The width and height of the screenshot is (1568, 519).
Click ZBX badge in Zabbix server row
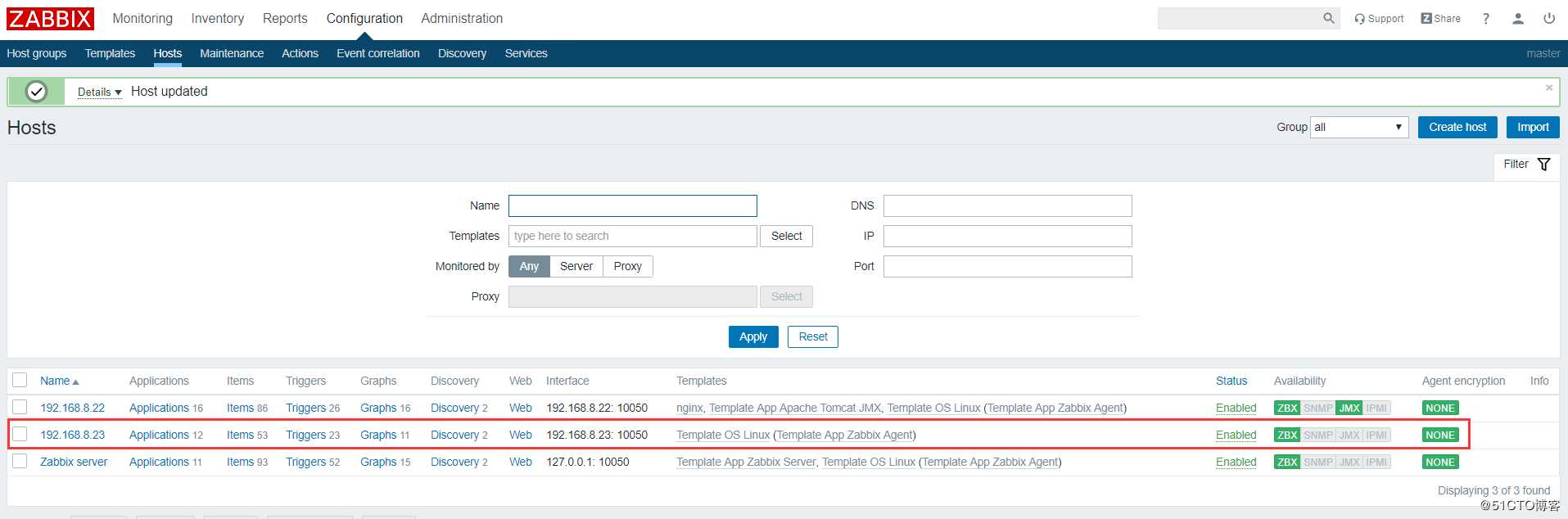(1287, 462)
